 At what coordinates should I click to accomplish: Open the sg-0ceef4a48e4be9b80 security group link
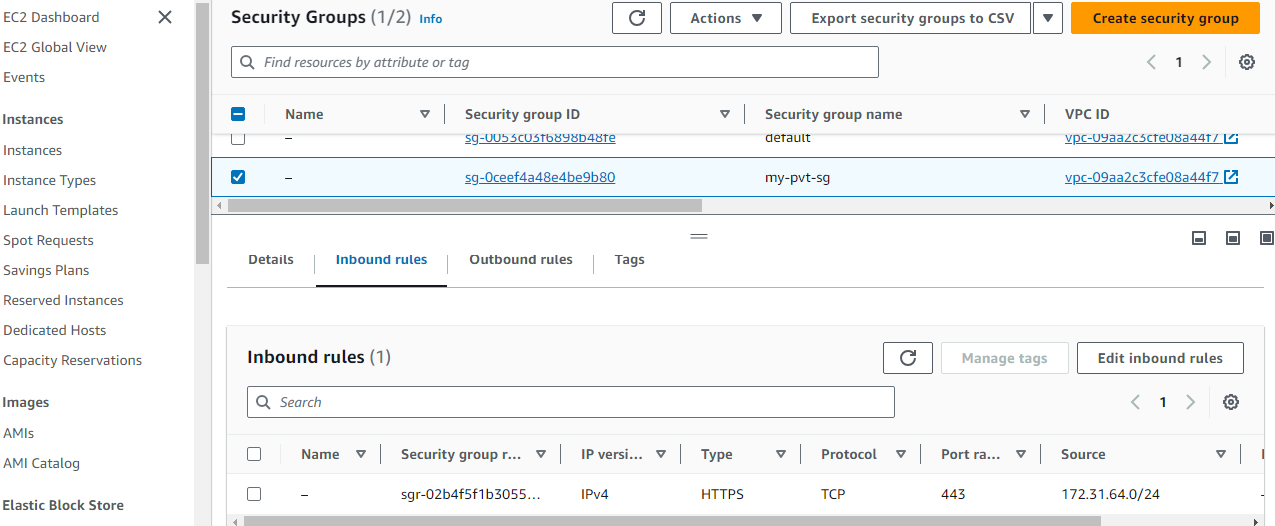click(x=540, y=177)
